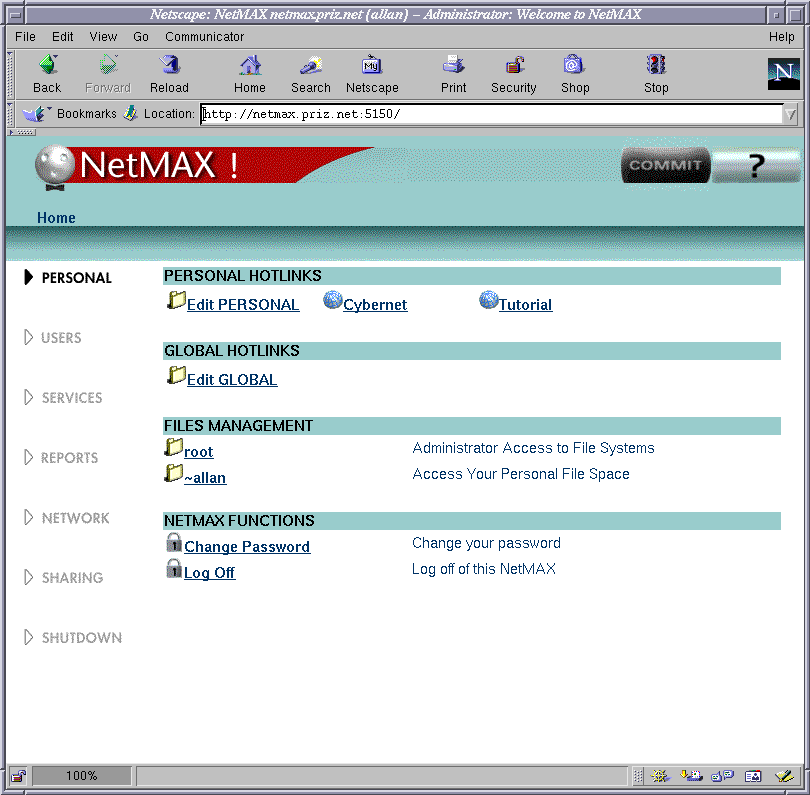Open the Search toolbar icon

(311, 66)
